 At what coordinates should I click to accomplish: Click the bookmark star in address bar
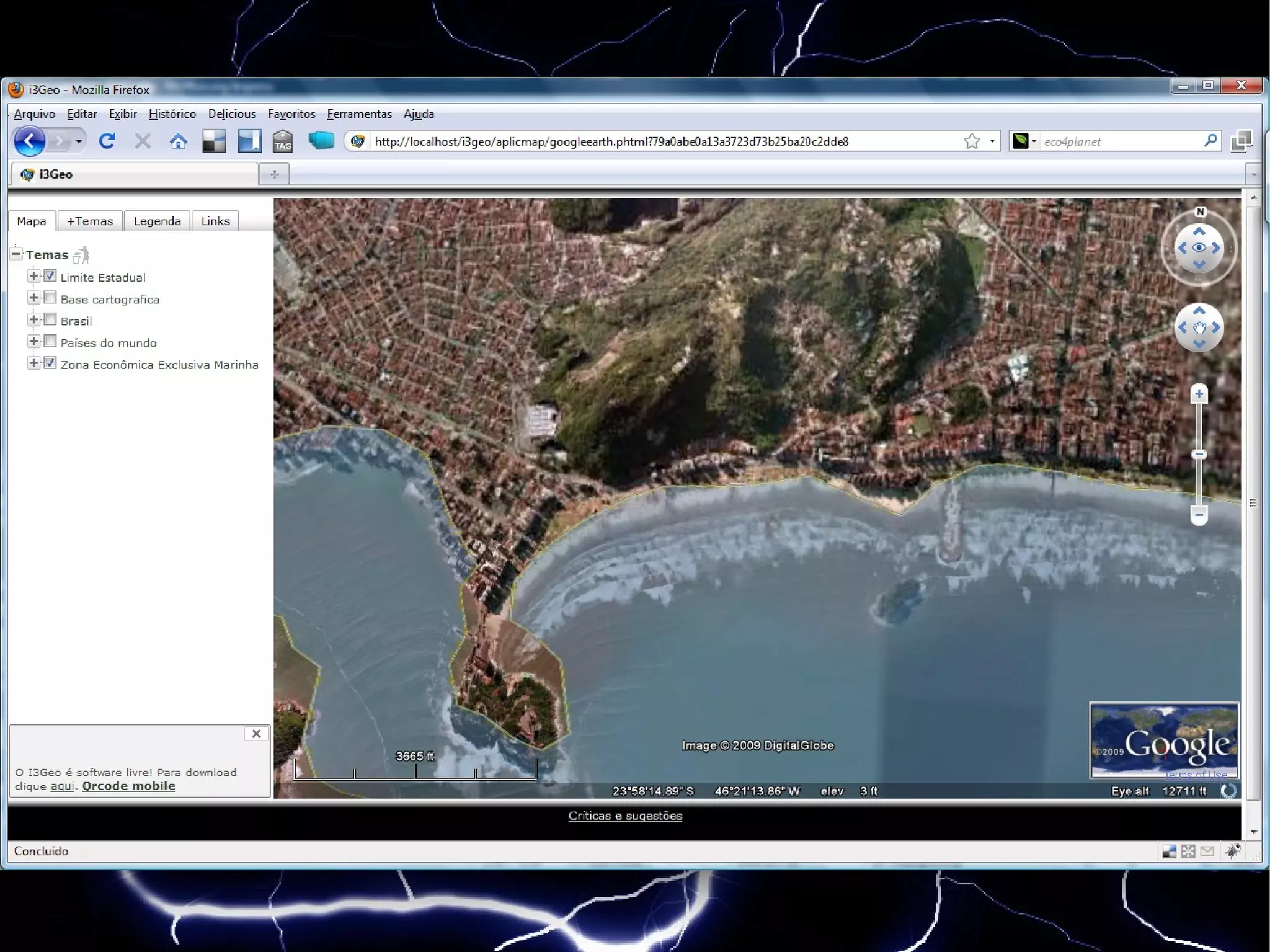pos(972,141)
